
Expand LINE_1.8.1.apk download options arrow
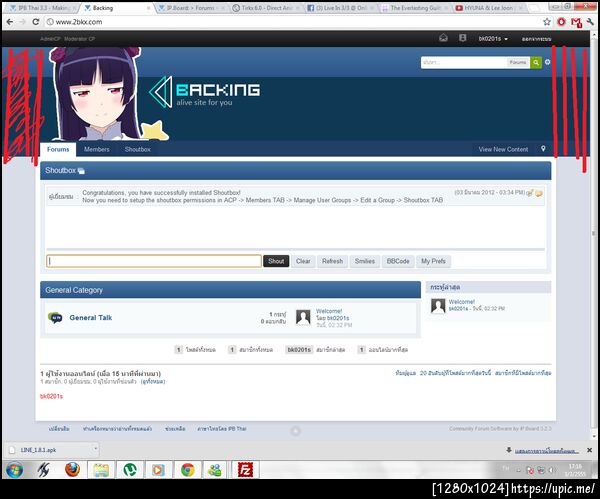pos(95,449)
